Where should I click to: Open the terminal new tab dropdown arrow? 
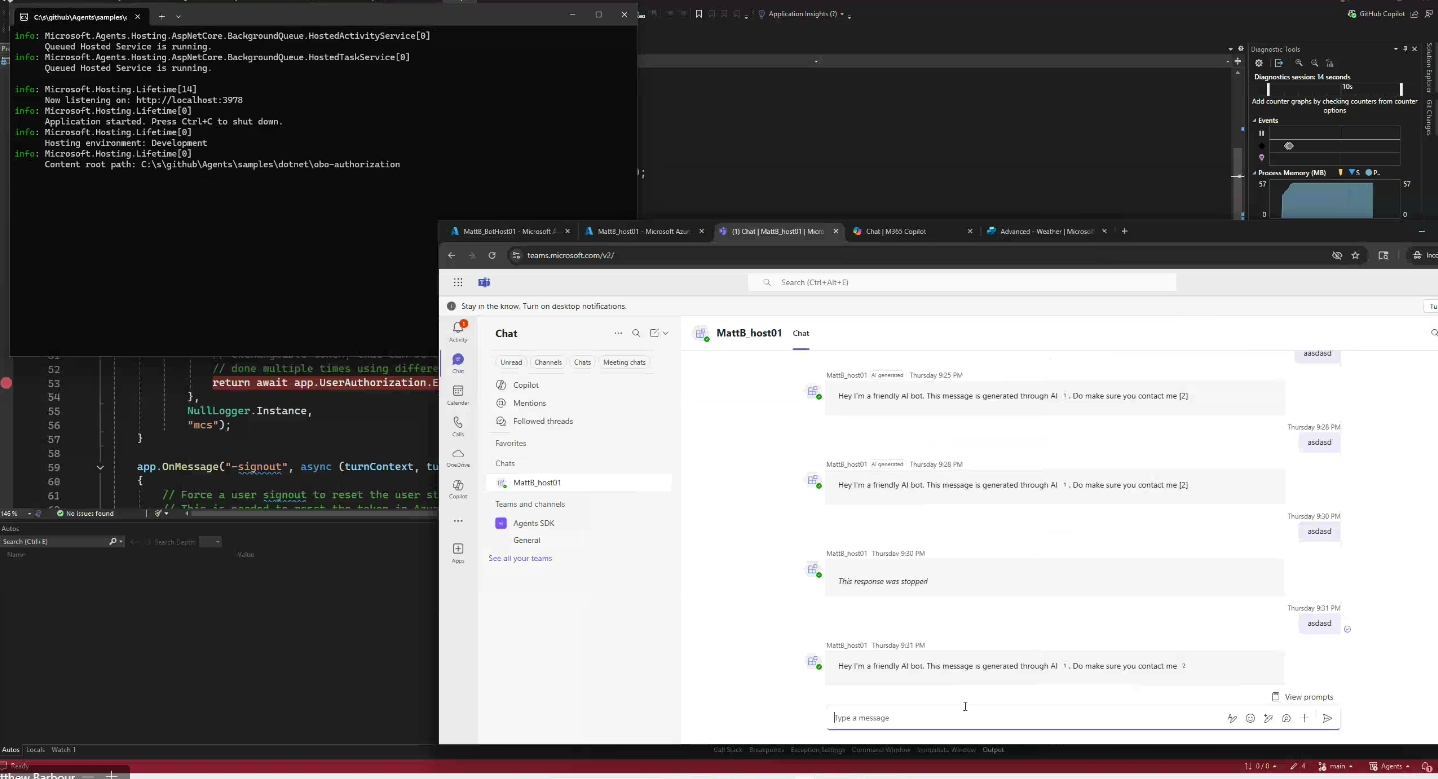pos(178,16)
